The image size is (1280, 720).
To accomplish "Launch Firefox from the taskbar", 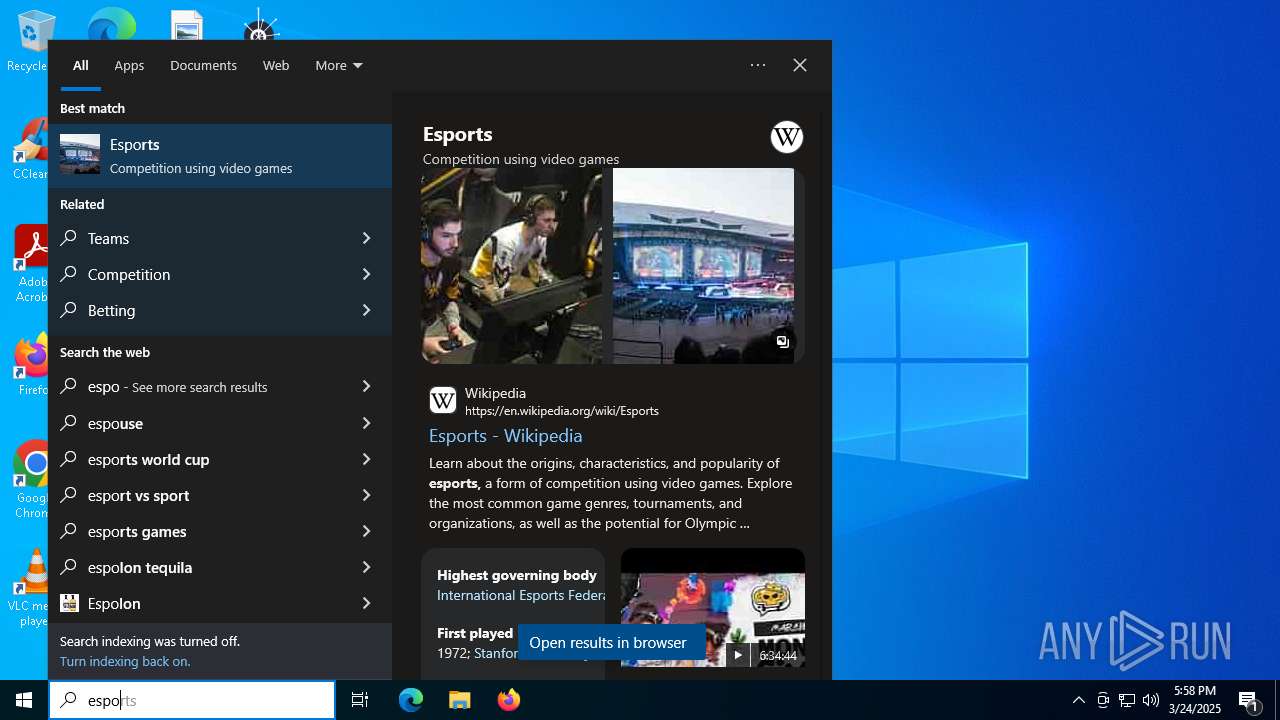I will pos(509,700).
